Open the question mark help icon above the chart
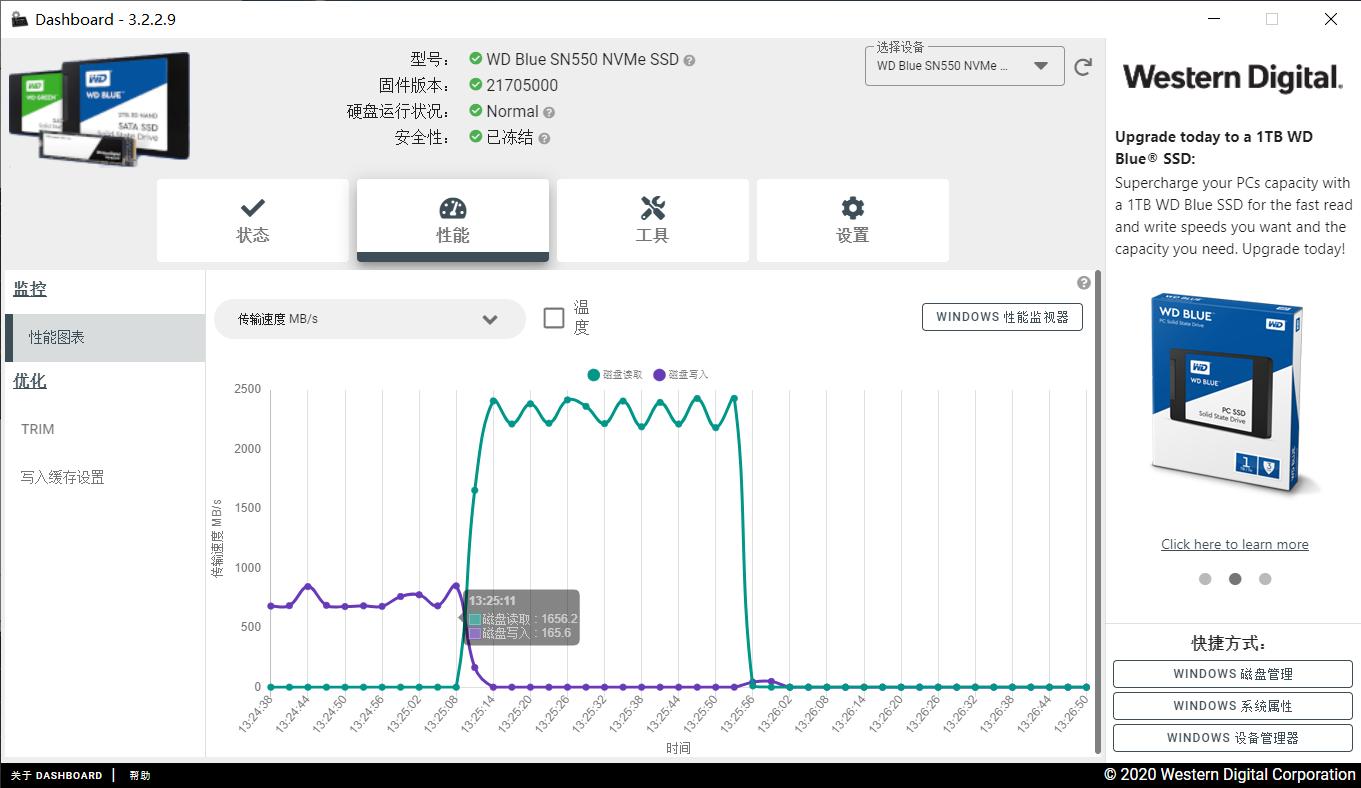This screenshot has height=788, width=1361. (x=1083, y=282)
